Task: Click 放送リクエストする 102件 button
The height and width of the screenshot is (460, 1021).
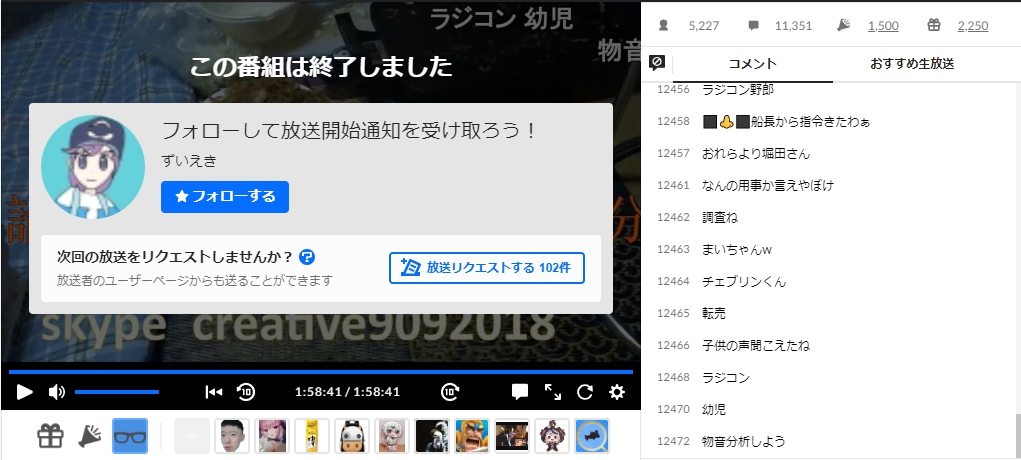Action: click(486, 268)
